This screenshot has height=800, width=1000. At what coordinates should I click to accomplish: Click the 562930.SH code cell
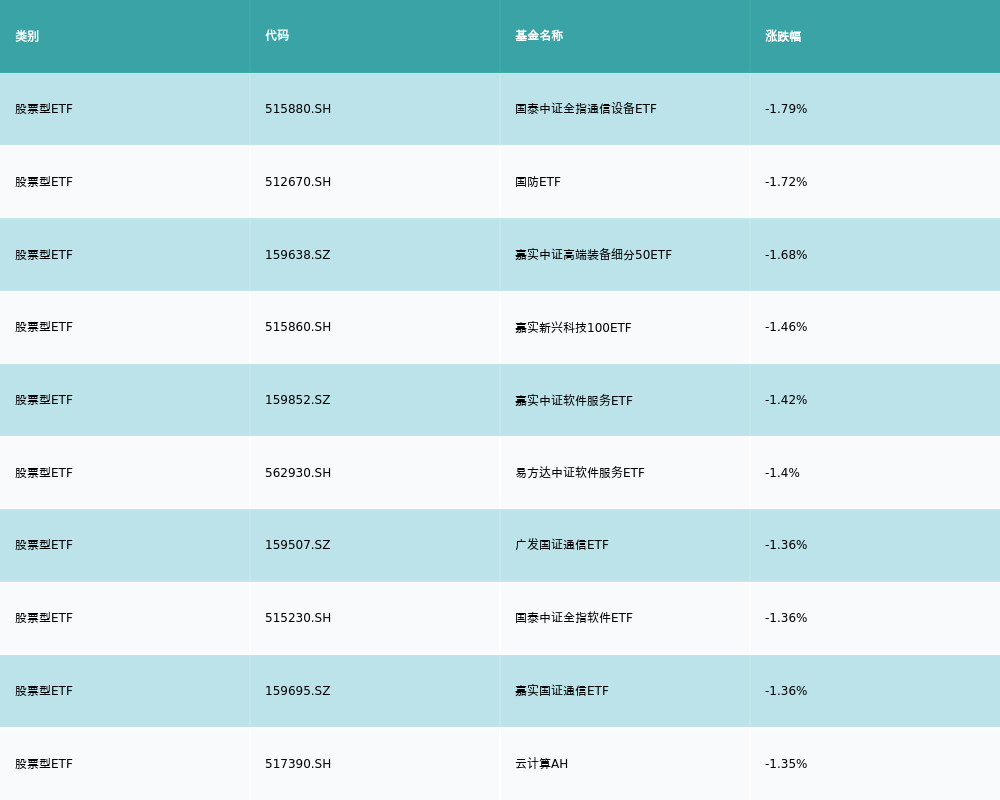298,473
